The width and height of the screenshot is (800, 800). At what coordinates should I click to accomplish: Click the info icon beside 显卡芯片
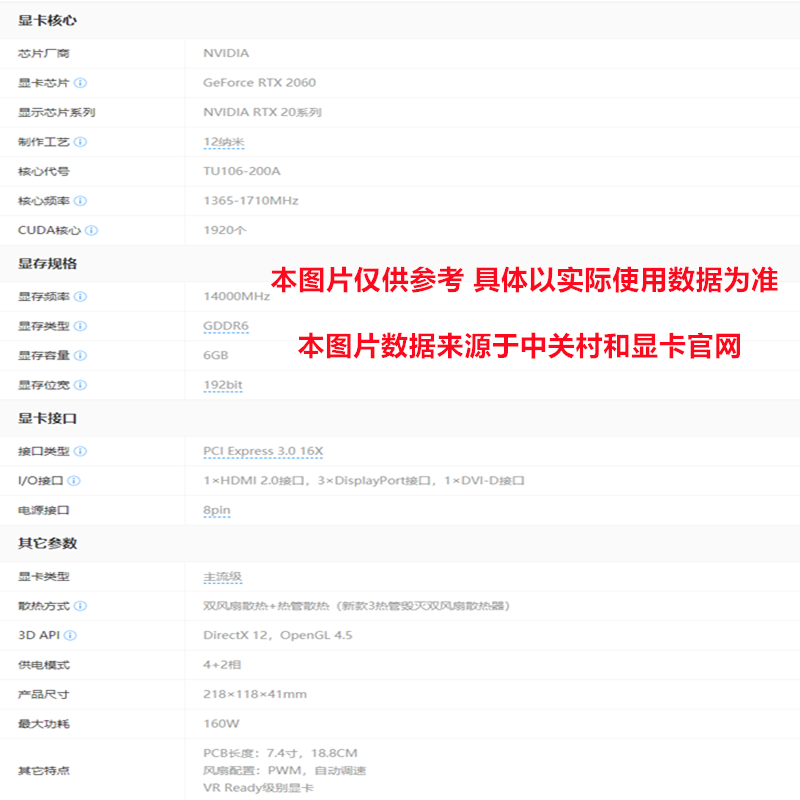81,83
